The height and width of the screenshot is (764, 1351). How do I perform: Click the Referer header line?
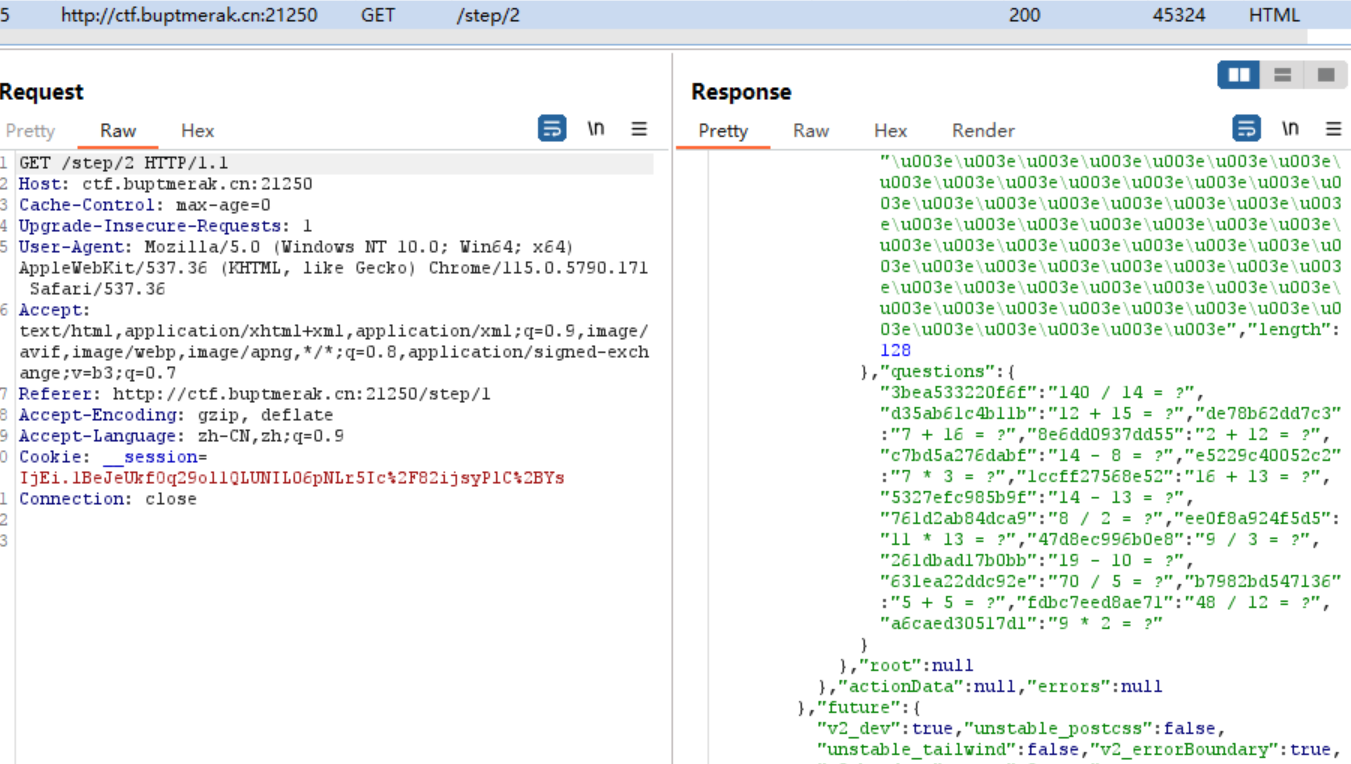click(254, 394)
